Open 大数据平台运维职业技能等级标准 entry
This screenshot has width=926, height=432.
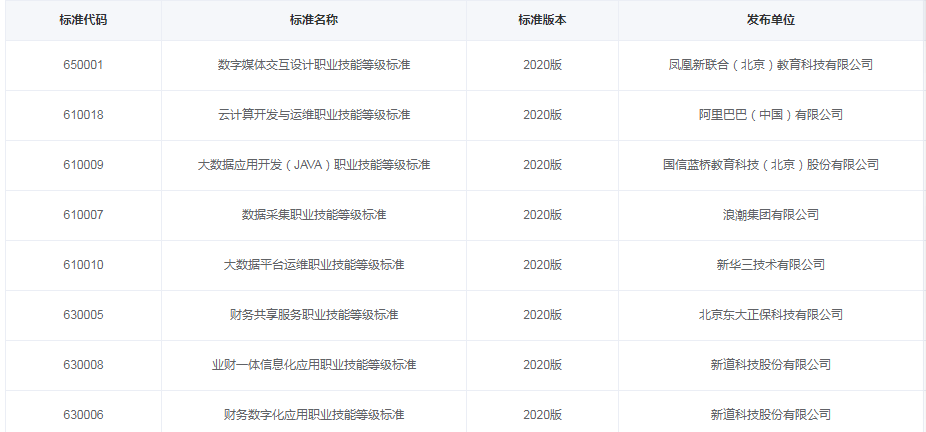point(314,265)
